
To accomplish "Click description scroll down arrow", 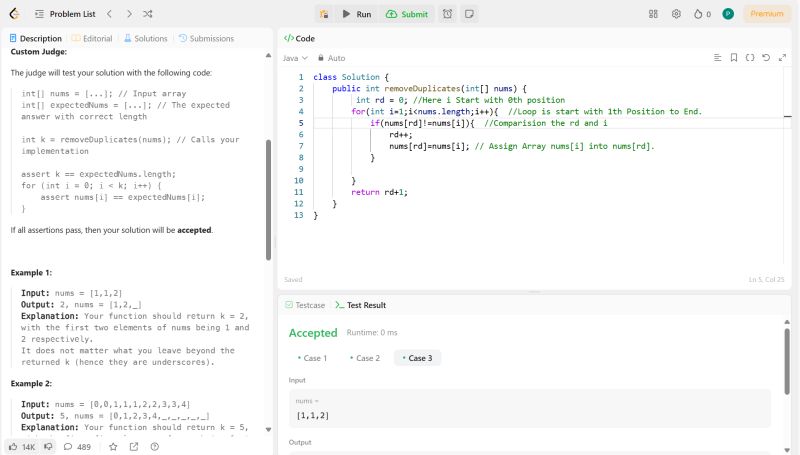I will coord(268,429).
